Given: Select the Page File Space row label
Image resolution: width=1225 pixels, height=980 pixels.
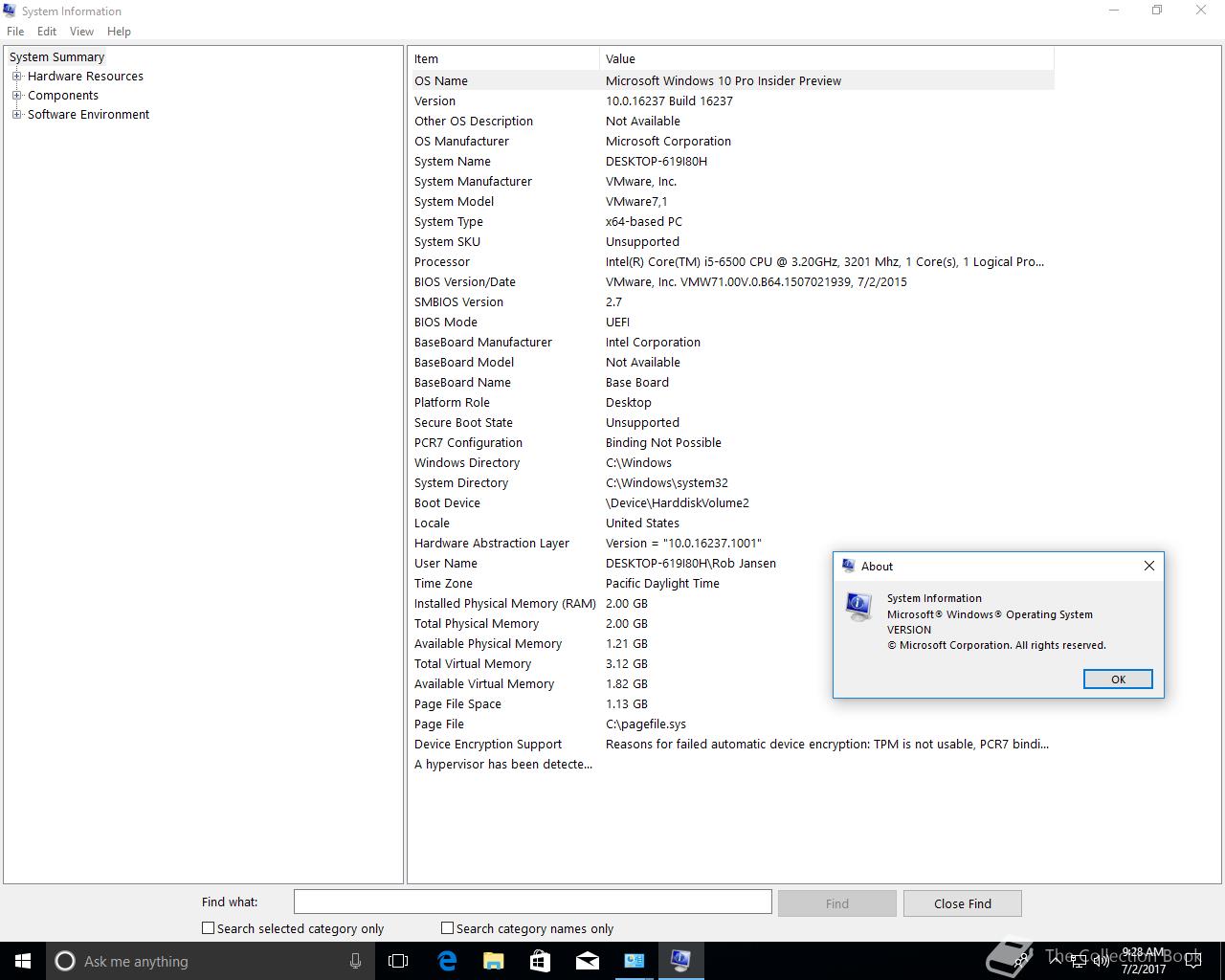Looking at the screenshot, I should (457, 703).
